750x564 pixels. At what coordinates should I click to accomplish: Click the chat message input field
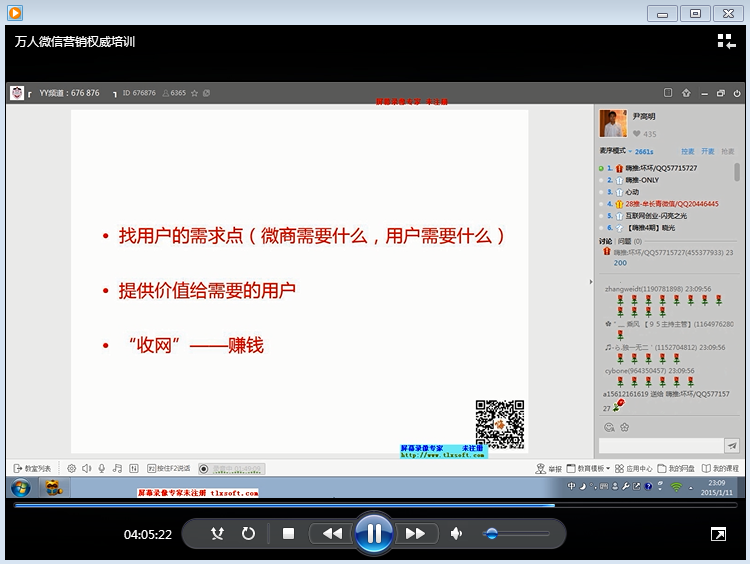coord(660,446)
